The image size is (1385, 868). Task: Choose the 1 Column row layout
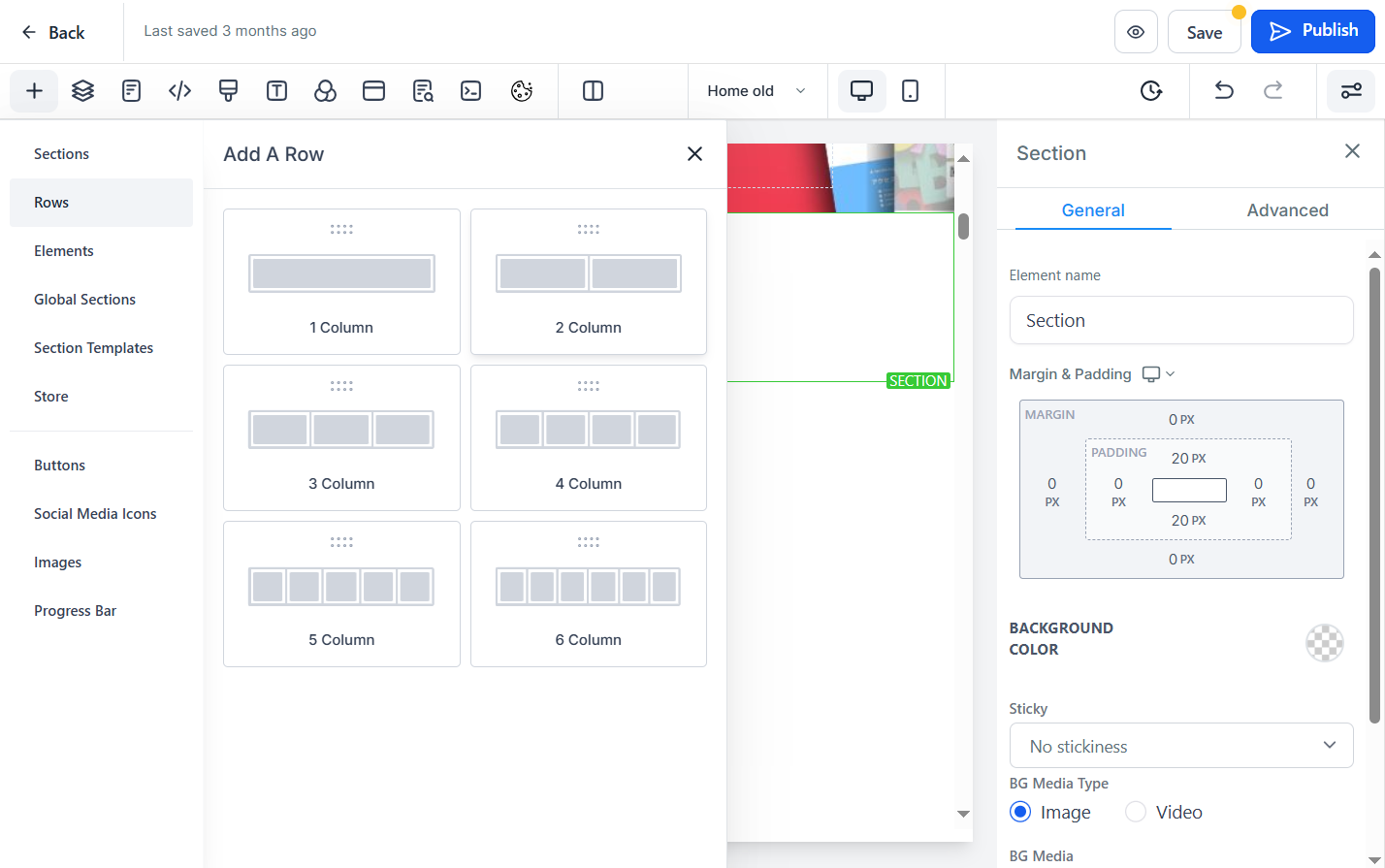[341, 281]
